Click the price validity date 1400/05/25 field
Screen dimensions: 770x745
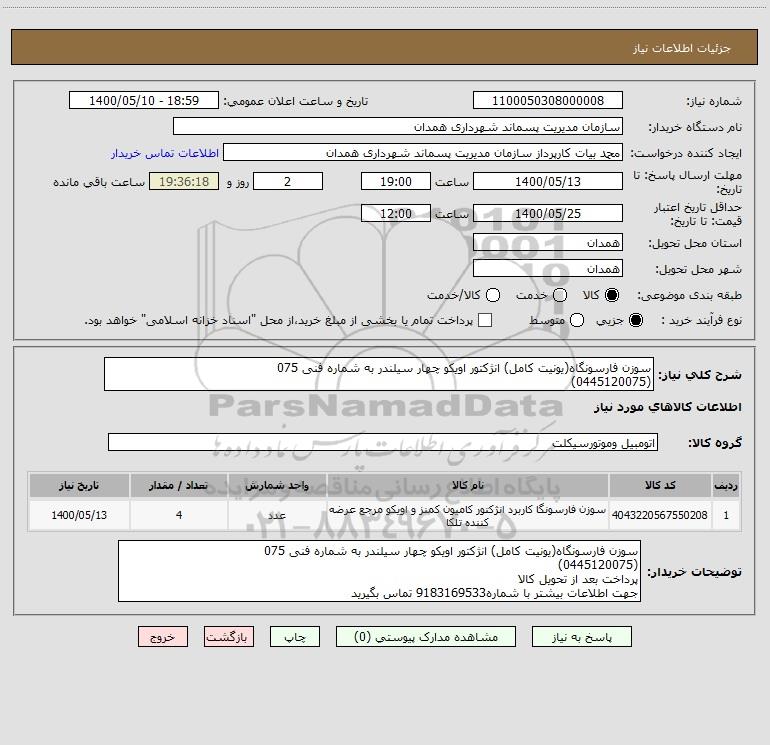548,213
